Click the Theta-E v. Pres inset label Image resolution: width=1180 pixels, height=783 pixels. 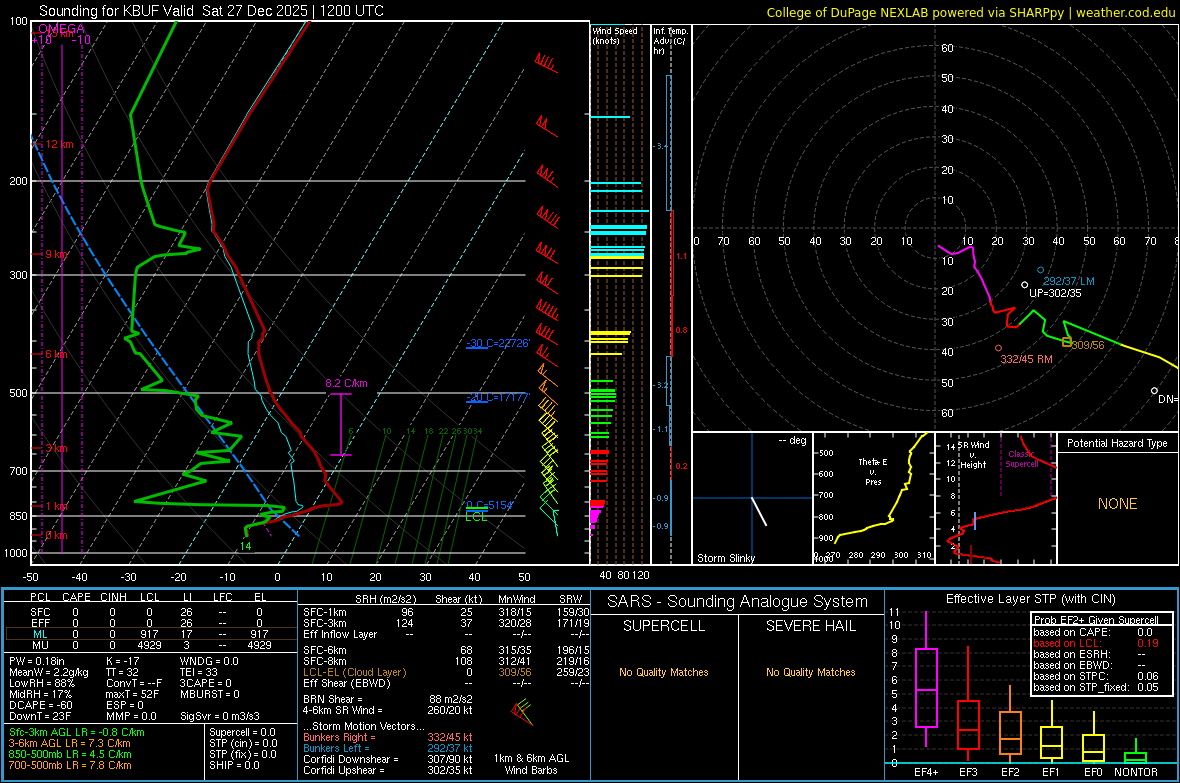click(x=873, y=471)
